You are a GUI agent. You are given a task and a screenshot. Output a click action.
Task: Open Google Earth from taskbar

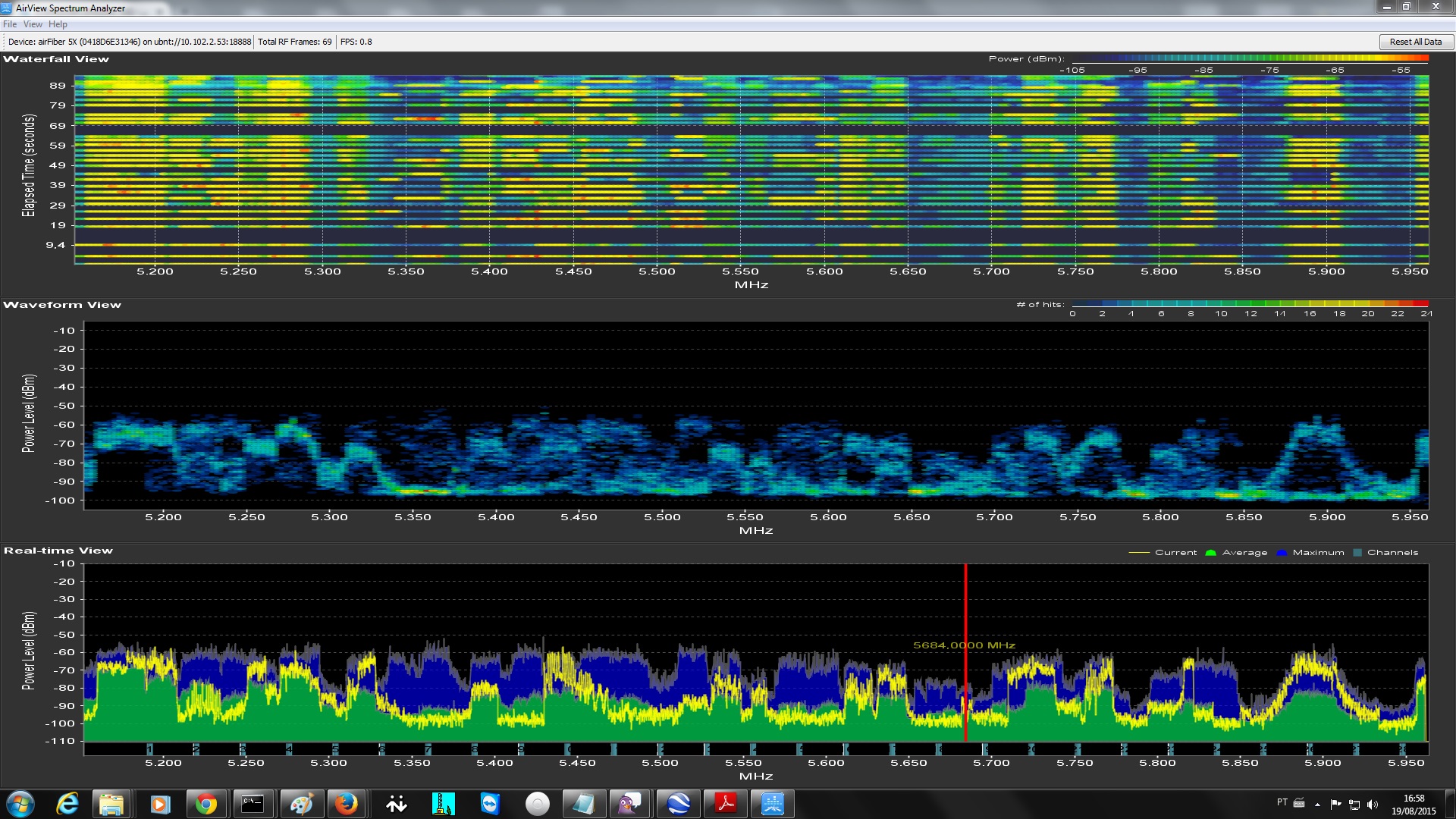[x=678, y=804]
